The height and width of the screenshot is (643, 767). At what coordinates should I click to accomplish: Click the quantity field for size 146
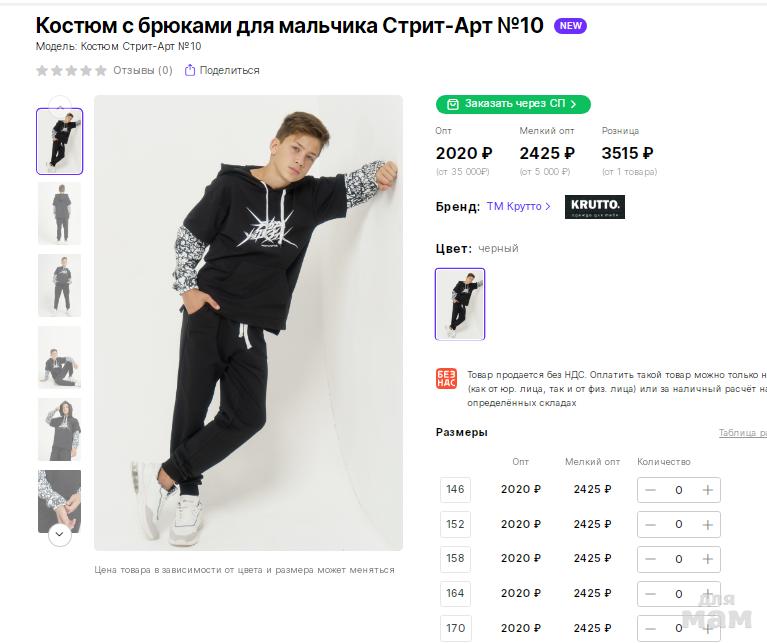click(x=679, y=490)
